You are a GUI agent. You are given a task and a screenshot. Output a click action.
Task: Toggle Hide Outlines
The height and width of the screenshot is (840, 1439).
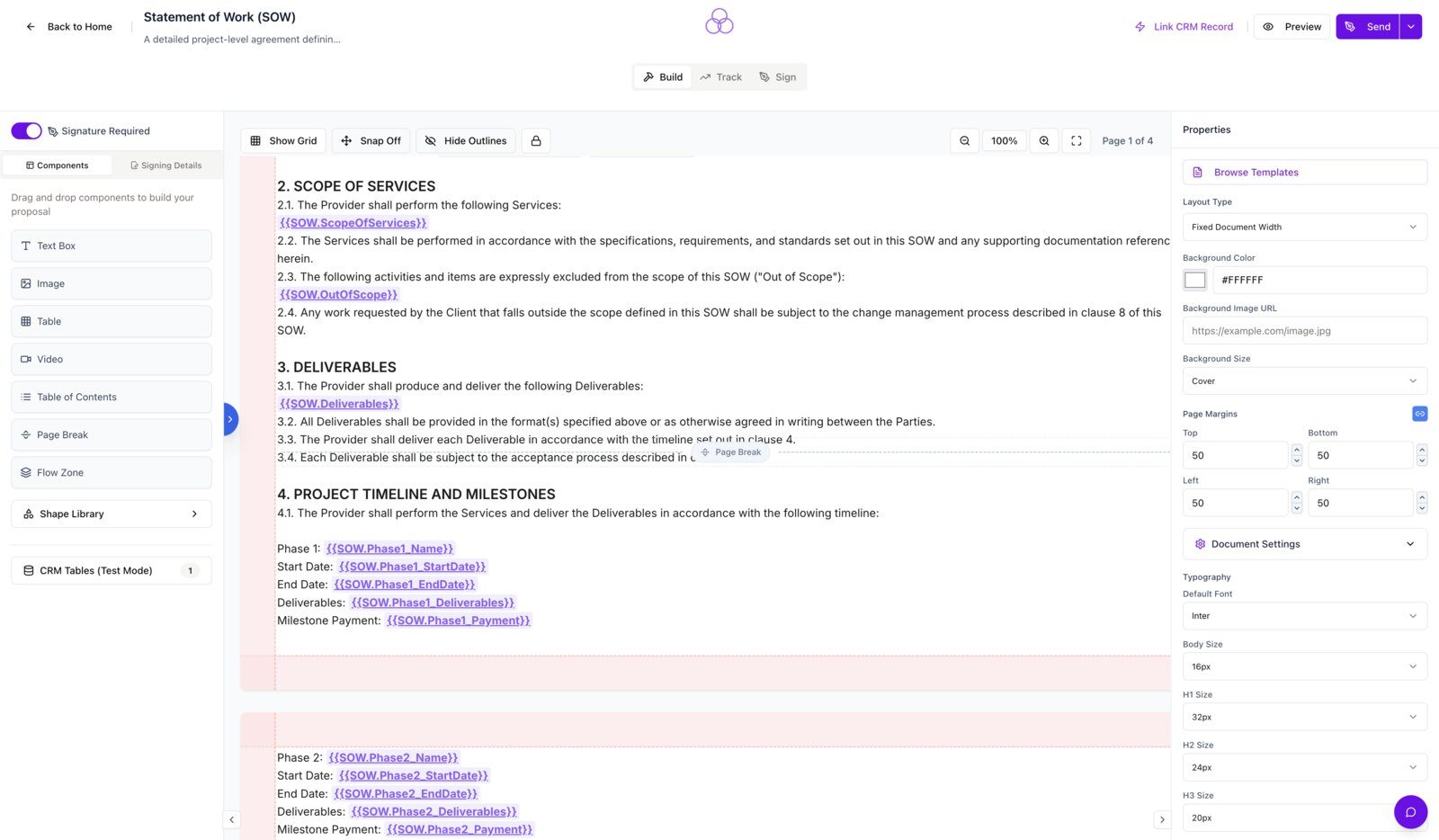click(x=465, y=141)
